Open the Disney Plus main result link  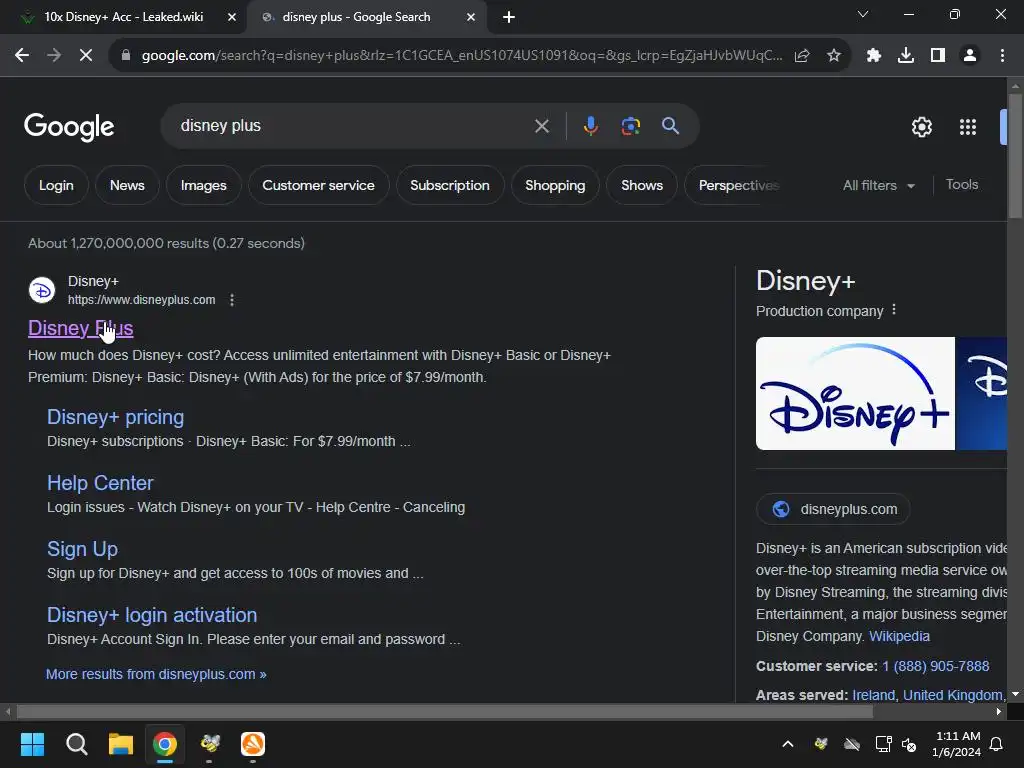coord(80,328)
